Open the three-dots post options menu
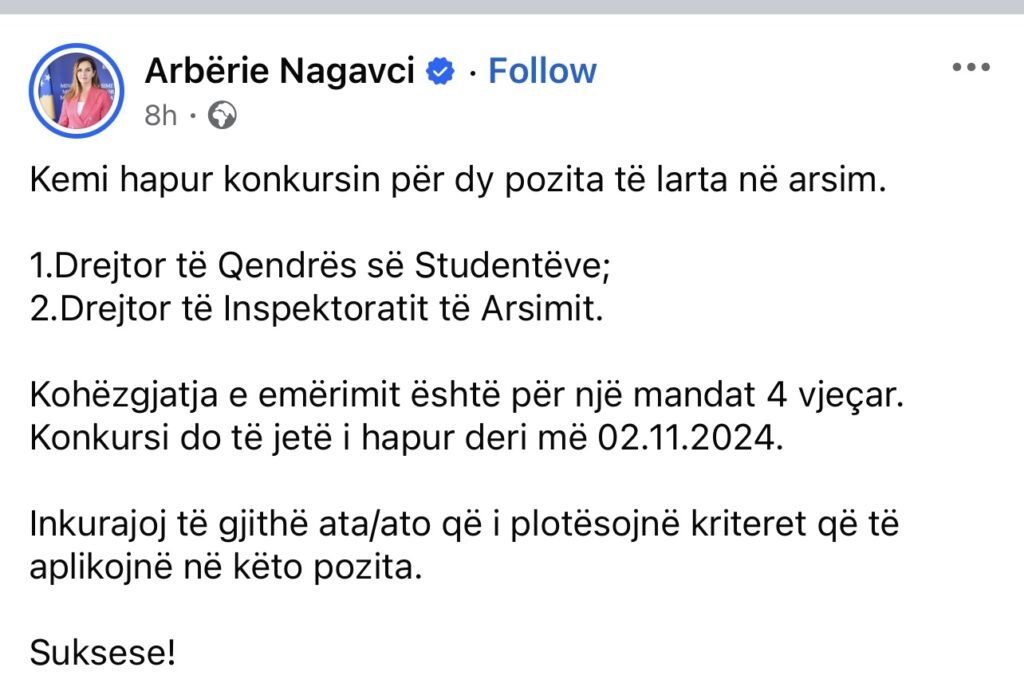Image resolution: width=1024 pixels, height=687 pixels. [969, 68]
